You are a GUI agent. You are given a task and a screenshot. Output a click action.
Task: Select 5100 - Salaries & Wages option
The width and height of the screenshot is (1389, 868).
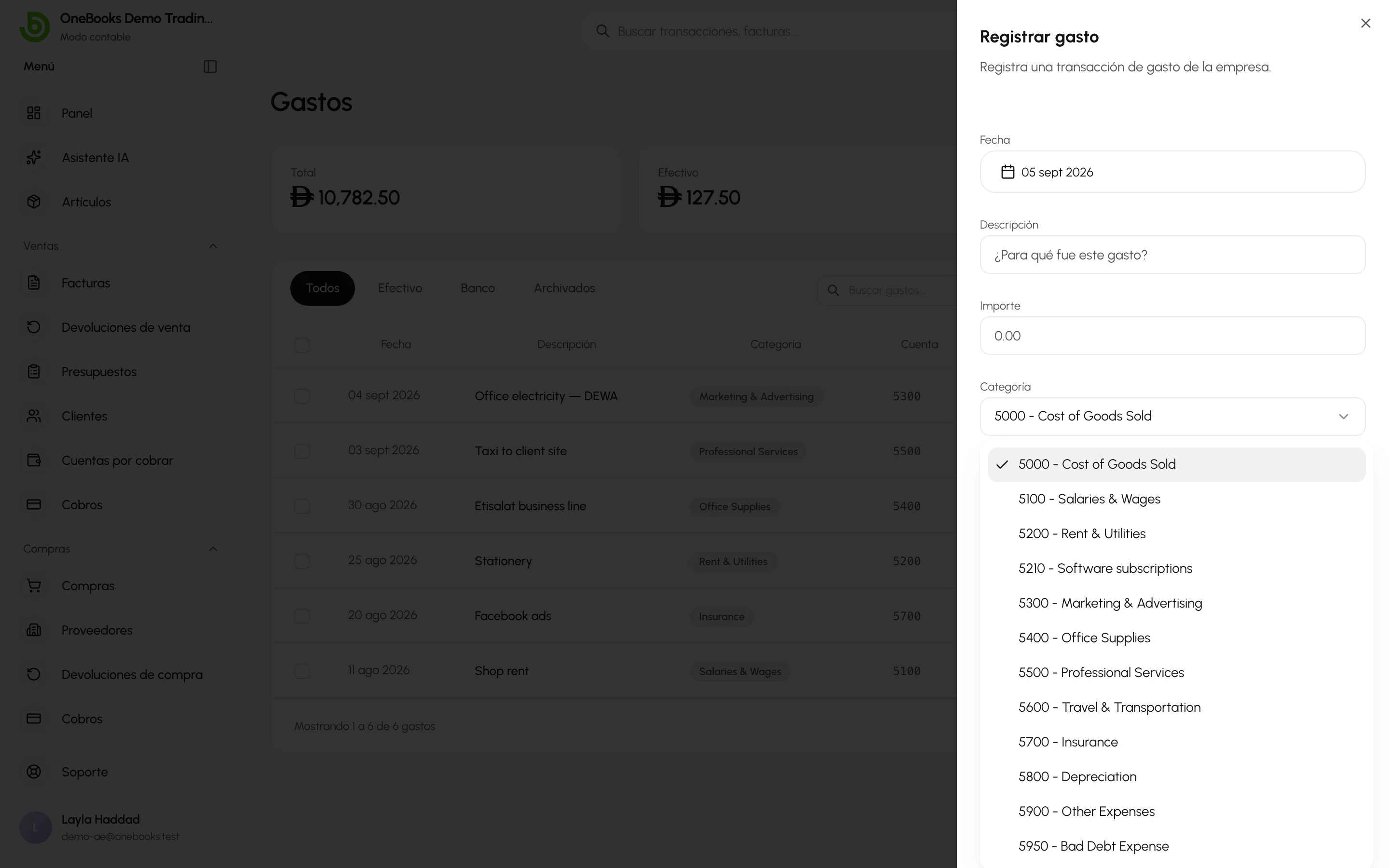coord(1176,499)
